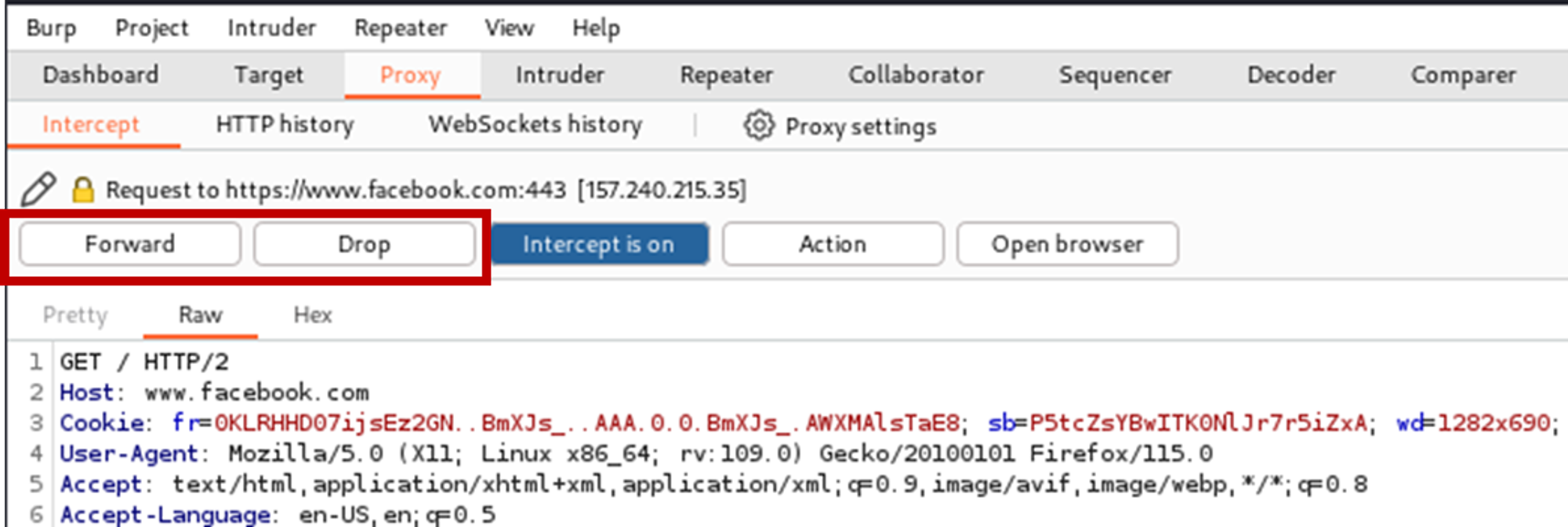Select the Intercept sub-tab
Viewport: 1568px width, 527px height.
point(92,125)
